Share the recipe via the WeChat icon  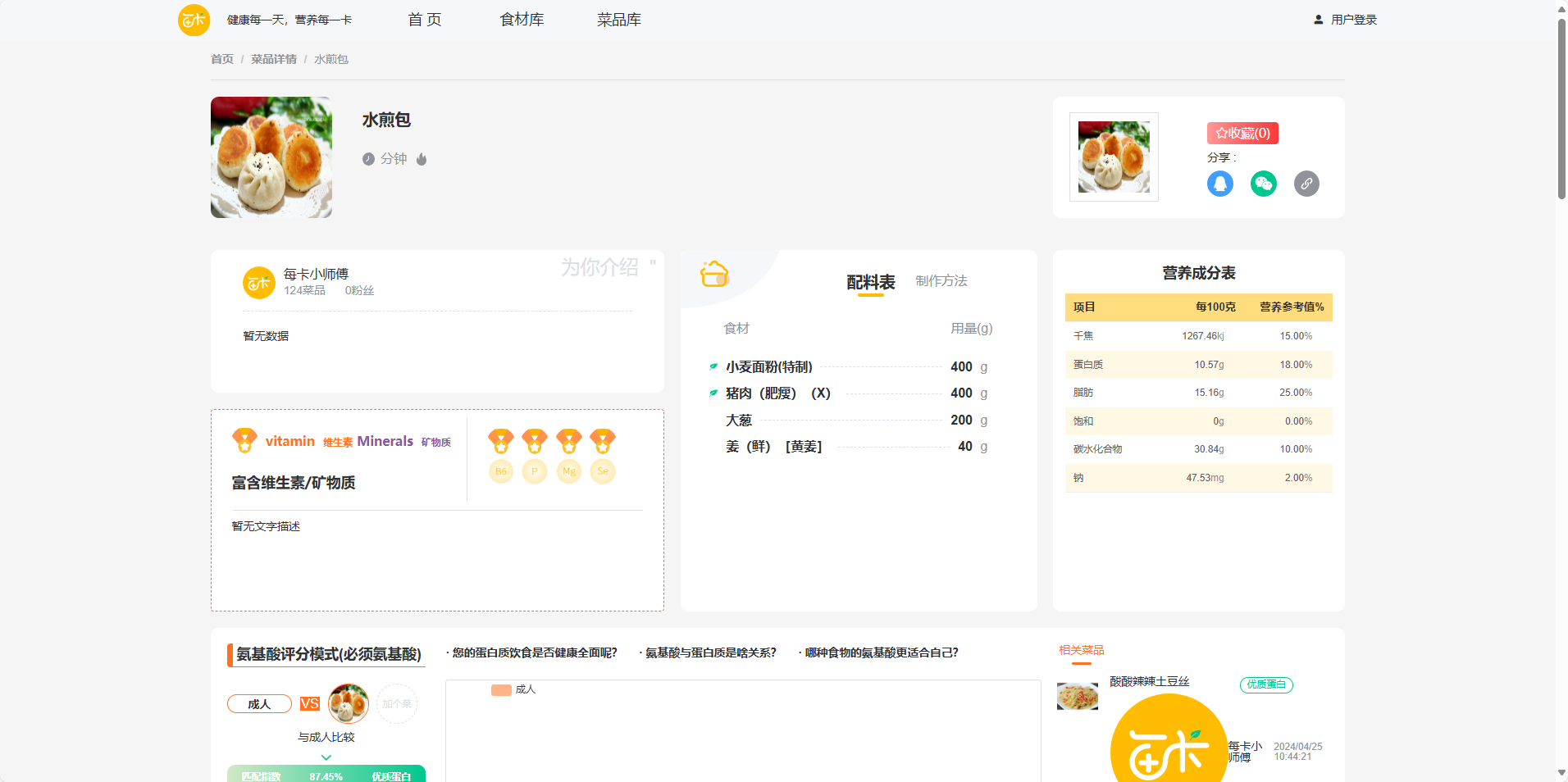1263,184
